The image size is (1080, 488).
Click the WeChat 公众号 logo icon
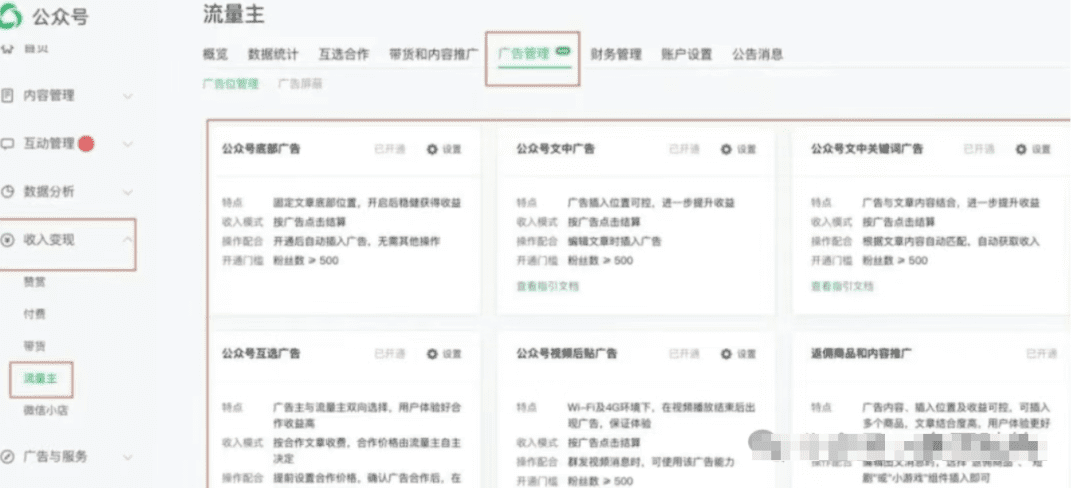coord(13,15)
